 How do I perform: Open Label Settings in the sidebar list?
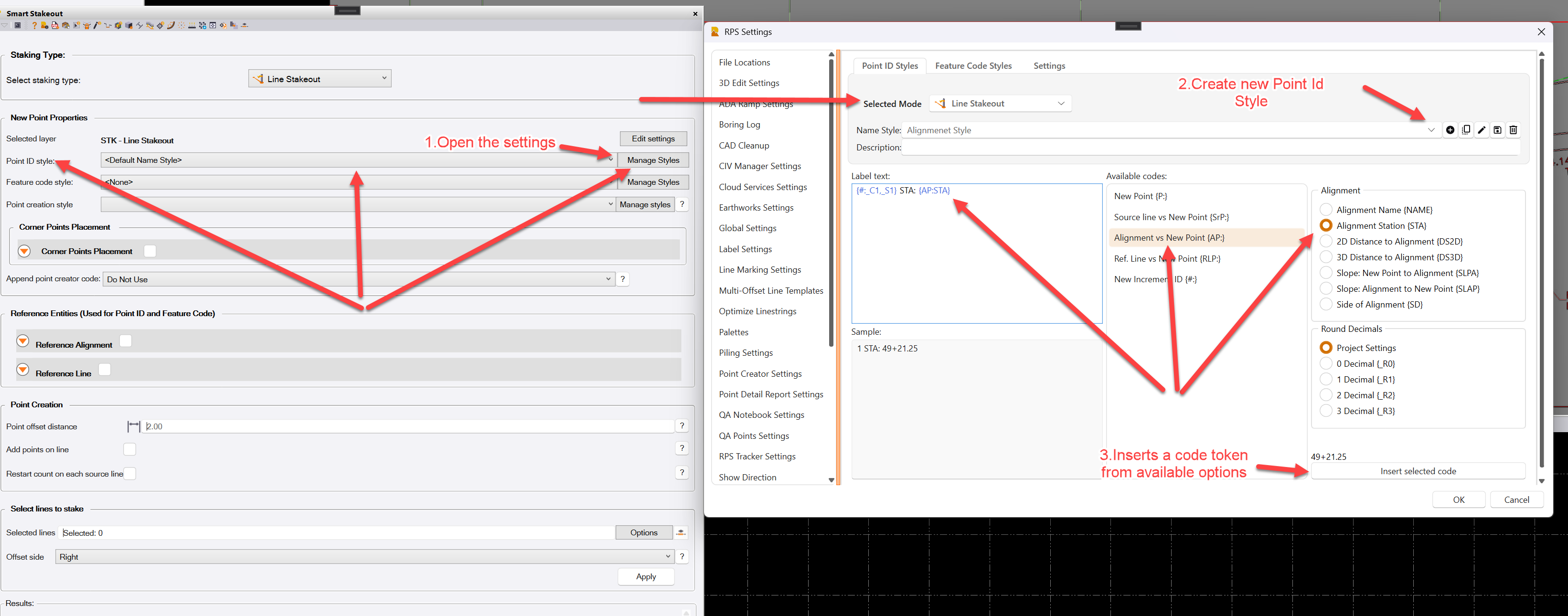(745, 249)
